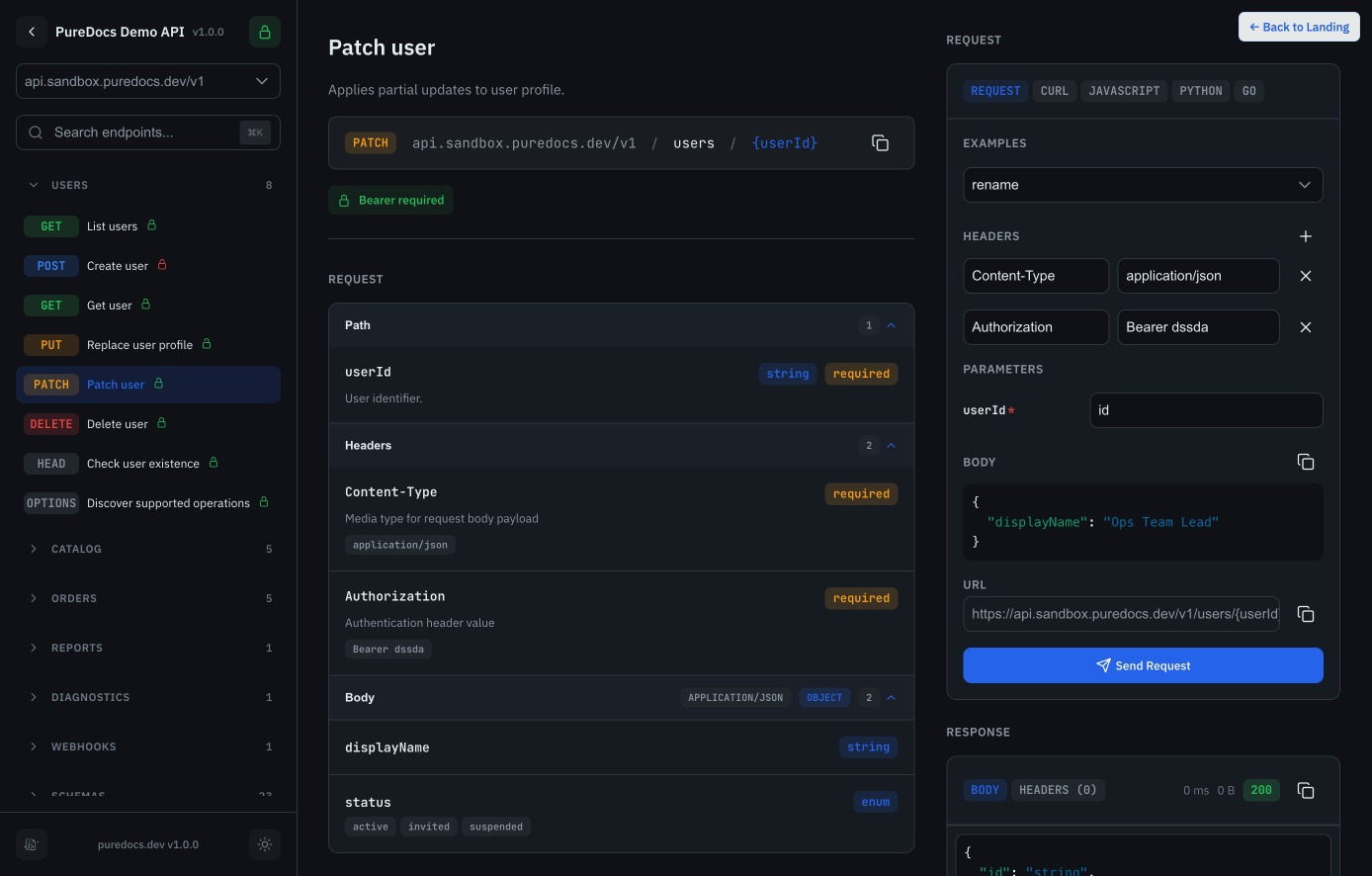The width and height of the screenshot is (1372, 876).
Task: Collapse the Path parameters section
Action: [x=891, y=325]
